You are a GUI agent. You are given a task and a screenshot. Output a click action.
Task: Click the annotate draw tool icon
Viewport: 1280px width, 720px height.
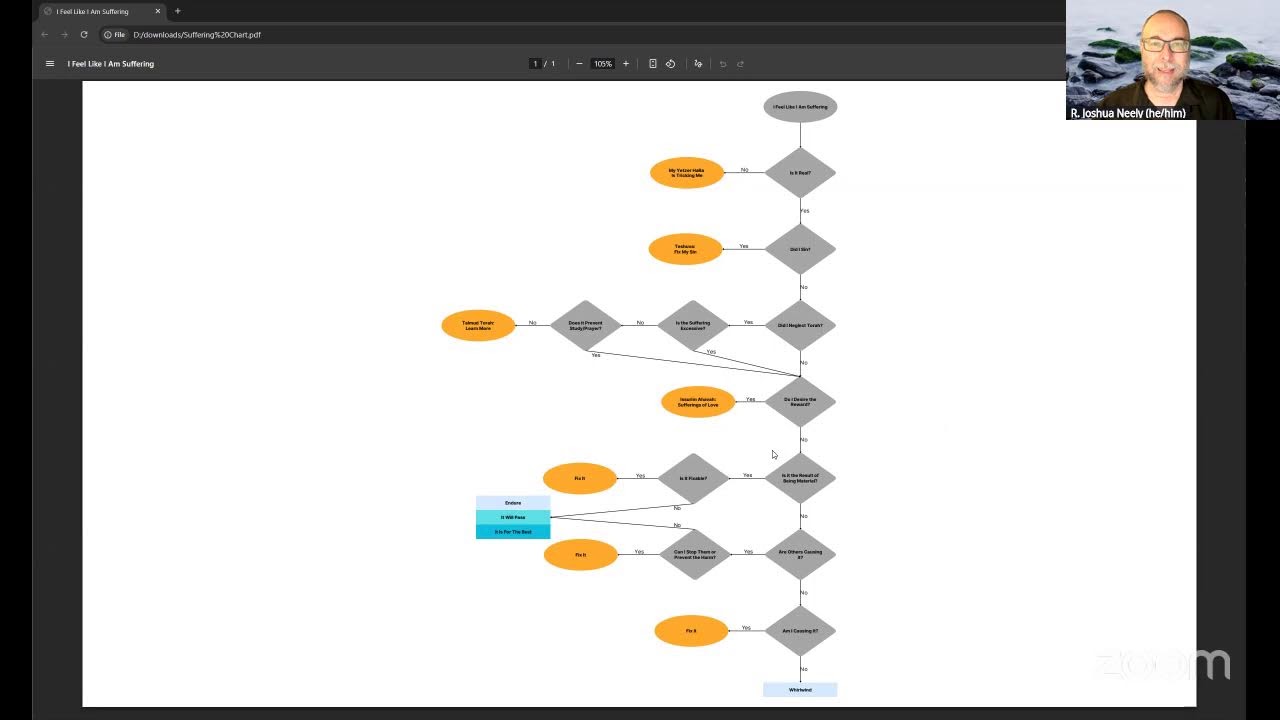click(x=698, y=64)
